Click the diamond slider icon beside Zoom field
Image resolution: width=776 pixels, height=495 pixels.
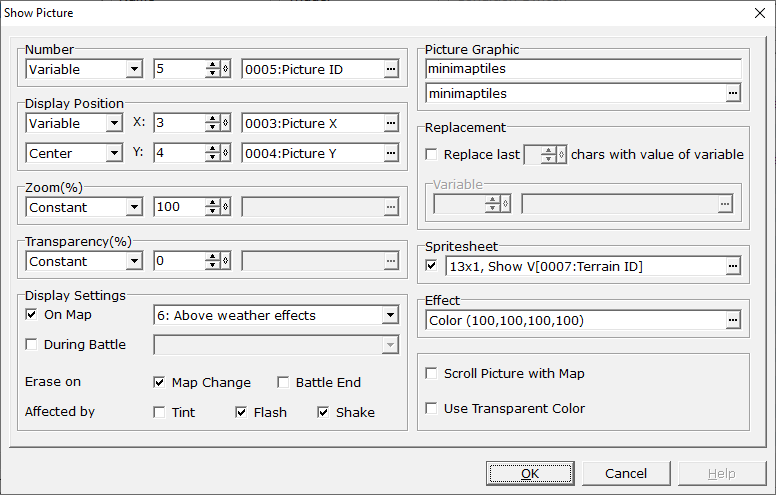click(225, 207)
